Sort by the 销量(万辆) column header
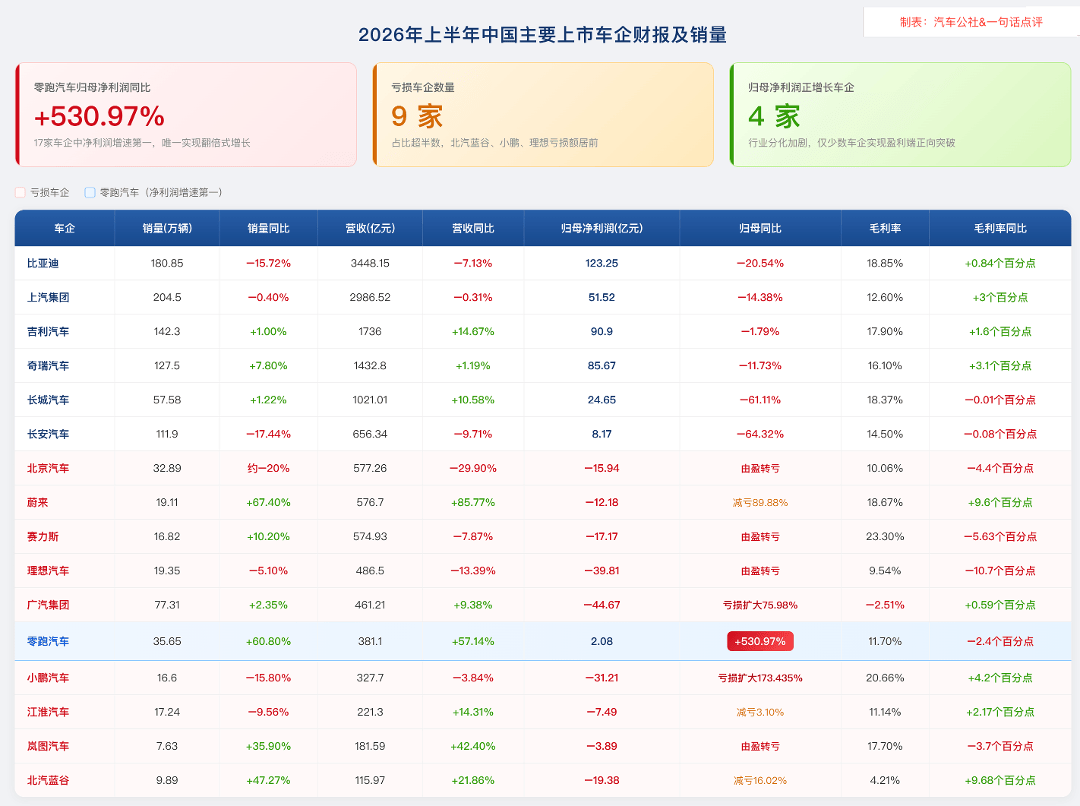1080x806 pixels. click(167, 228)
